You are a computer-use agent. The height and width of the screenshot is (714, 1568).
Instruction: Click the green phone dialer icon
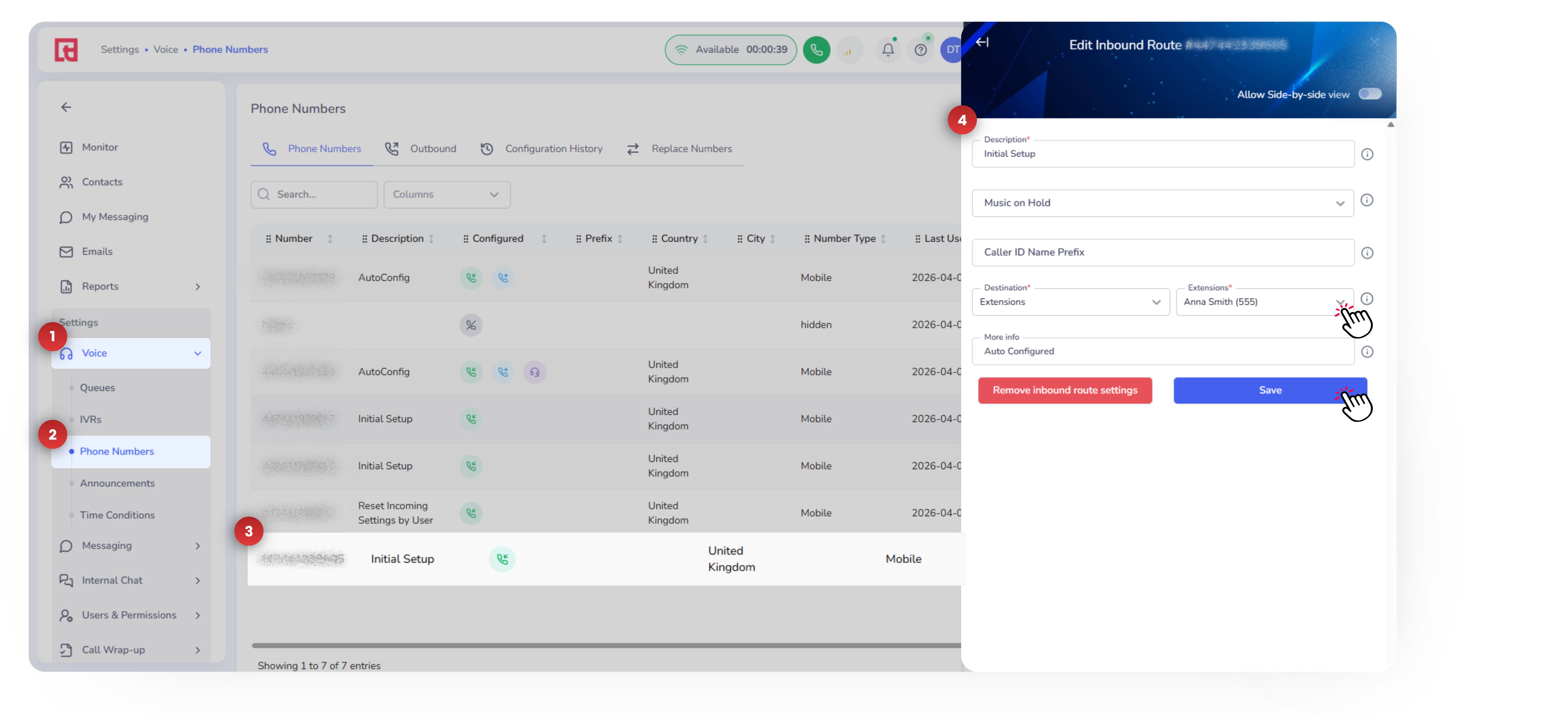pos(816,50)
